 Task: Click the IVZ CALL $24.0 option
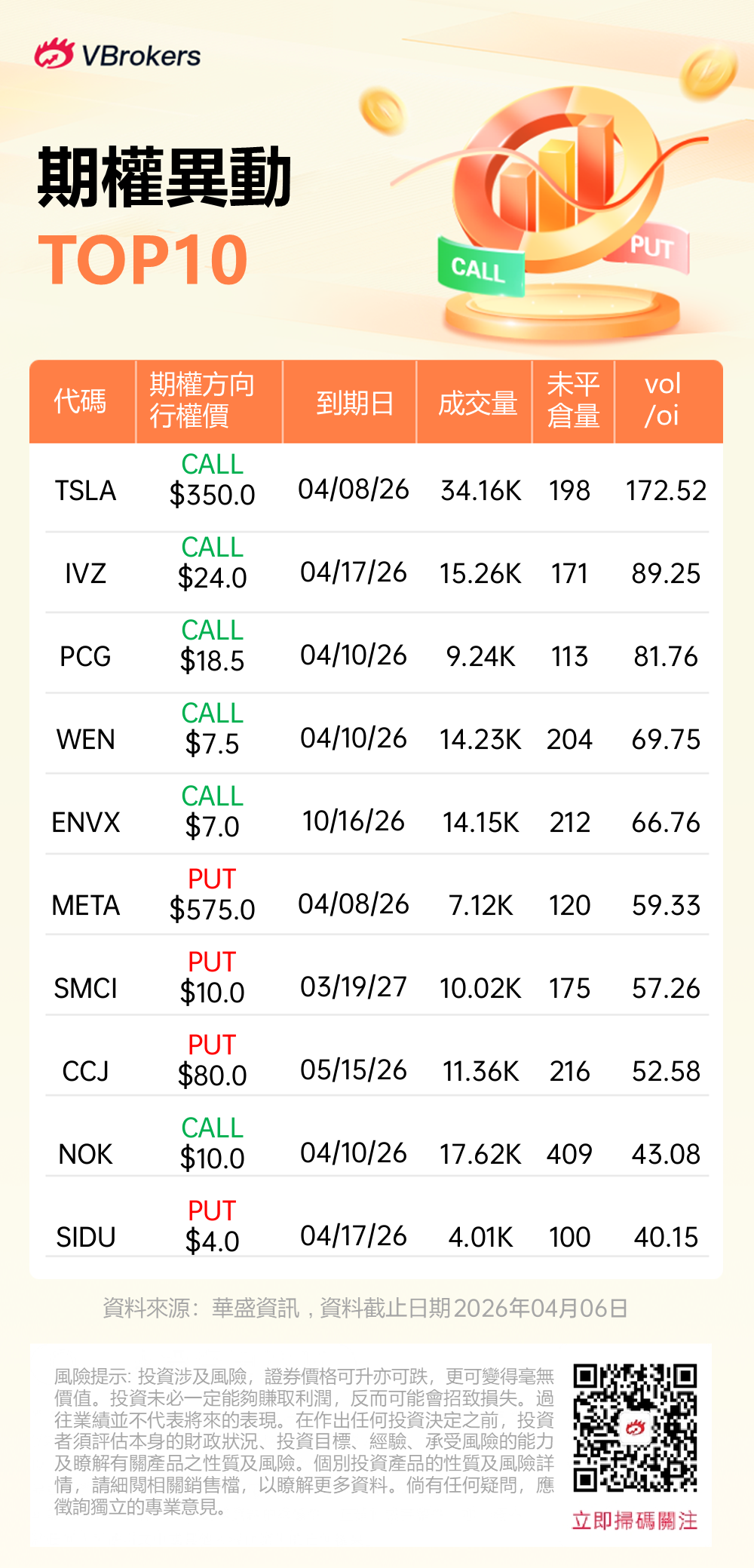pos(213,563)
